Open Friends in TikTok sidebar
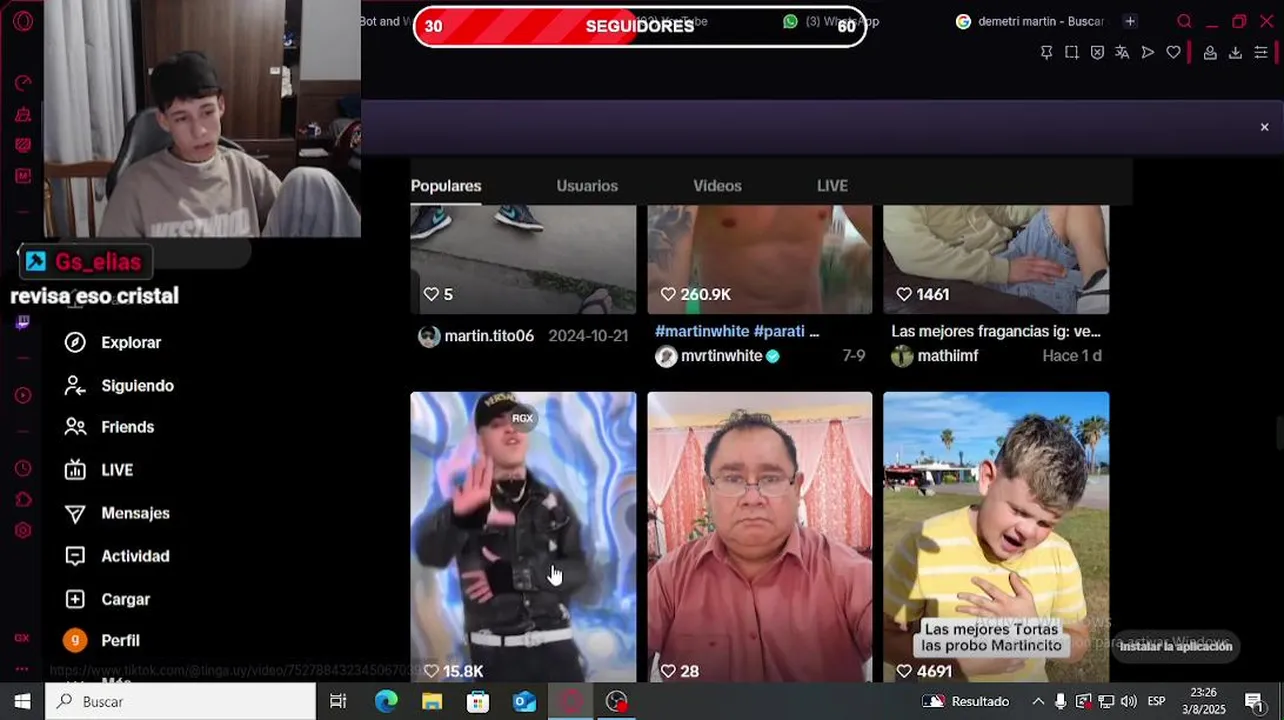 click(x=109, y=427)
